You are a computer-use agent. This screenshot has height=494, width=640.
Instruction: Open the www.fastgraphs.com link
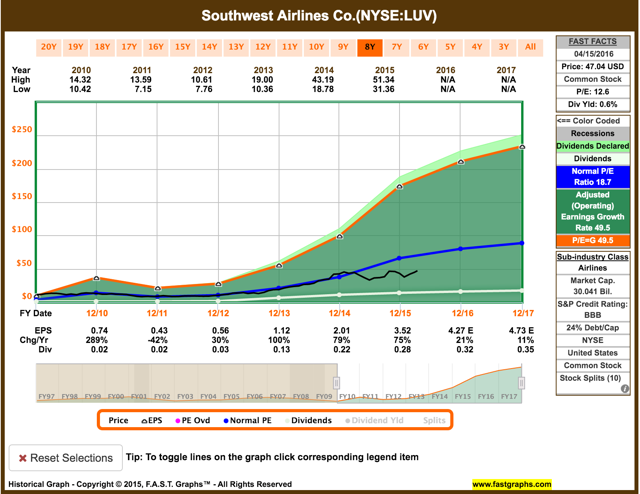pos(512,484)
